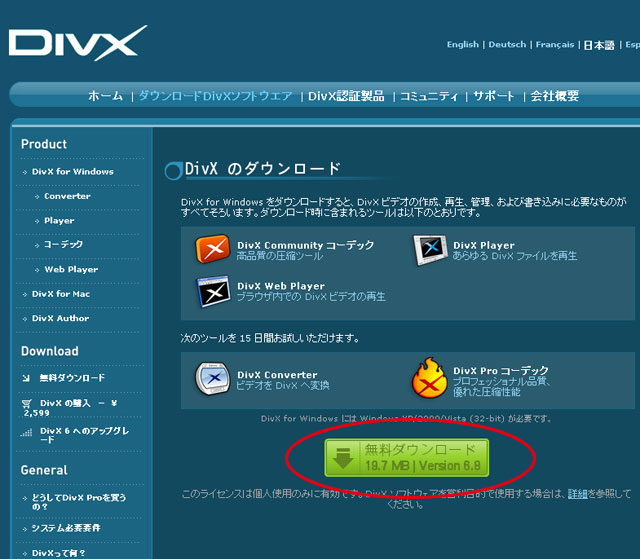Open the ホーム navigation item
Image resolution: width=640 pixels, height=559 pixels.
pos(105,96)
